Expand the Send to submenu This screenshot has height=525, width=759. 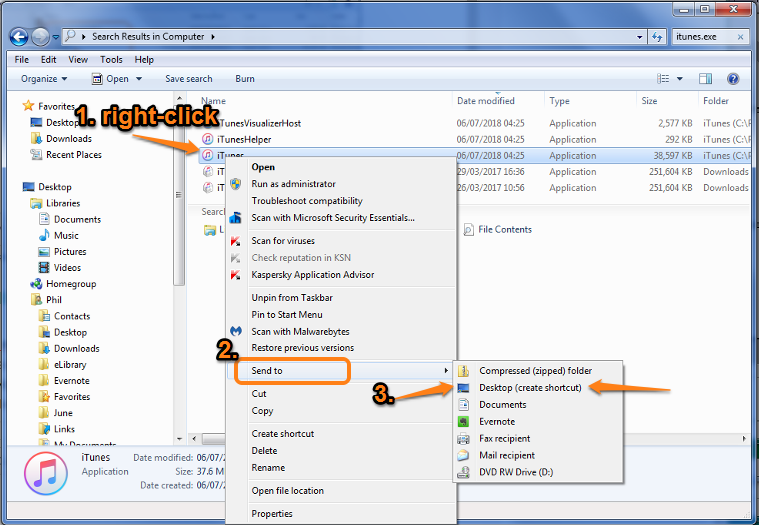340,371
